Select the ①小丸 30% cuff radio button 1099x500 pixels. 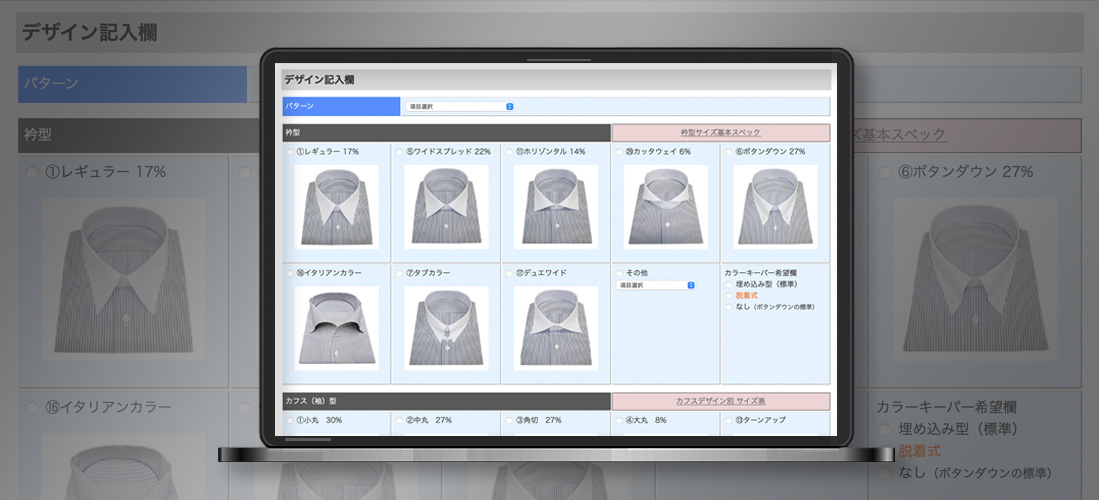(290, 420)
